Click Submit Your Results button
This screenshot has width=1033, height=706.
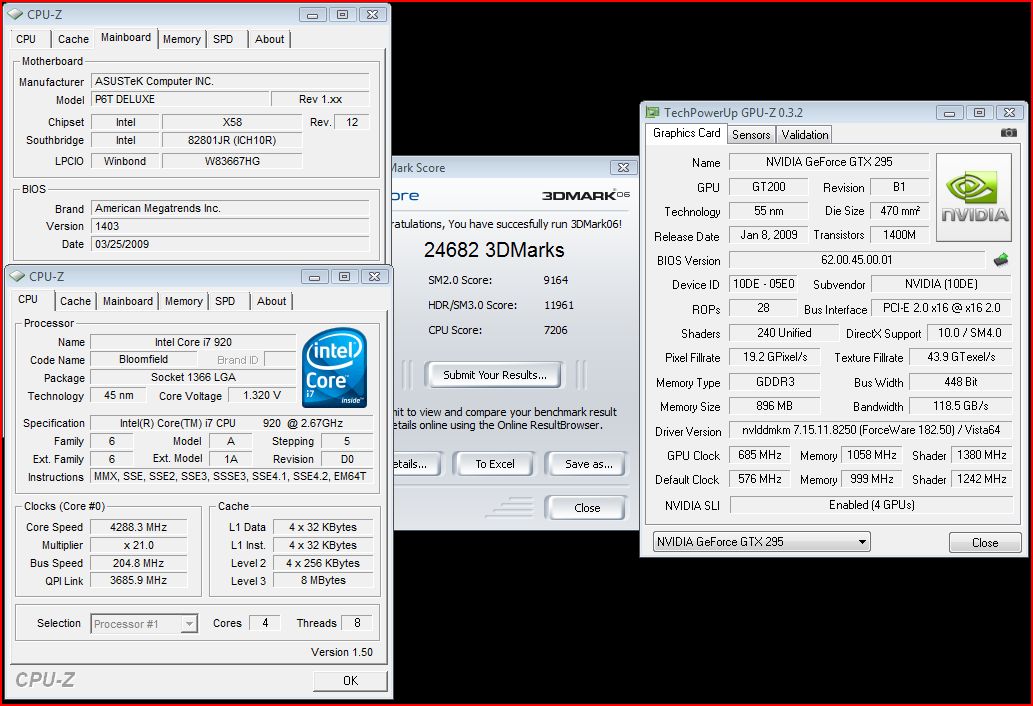[x=495, y=375]
